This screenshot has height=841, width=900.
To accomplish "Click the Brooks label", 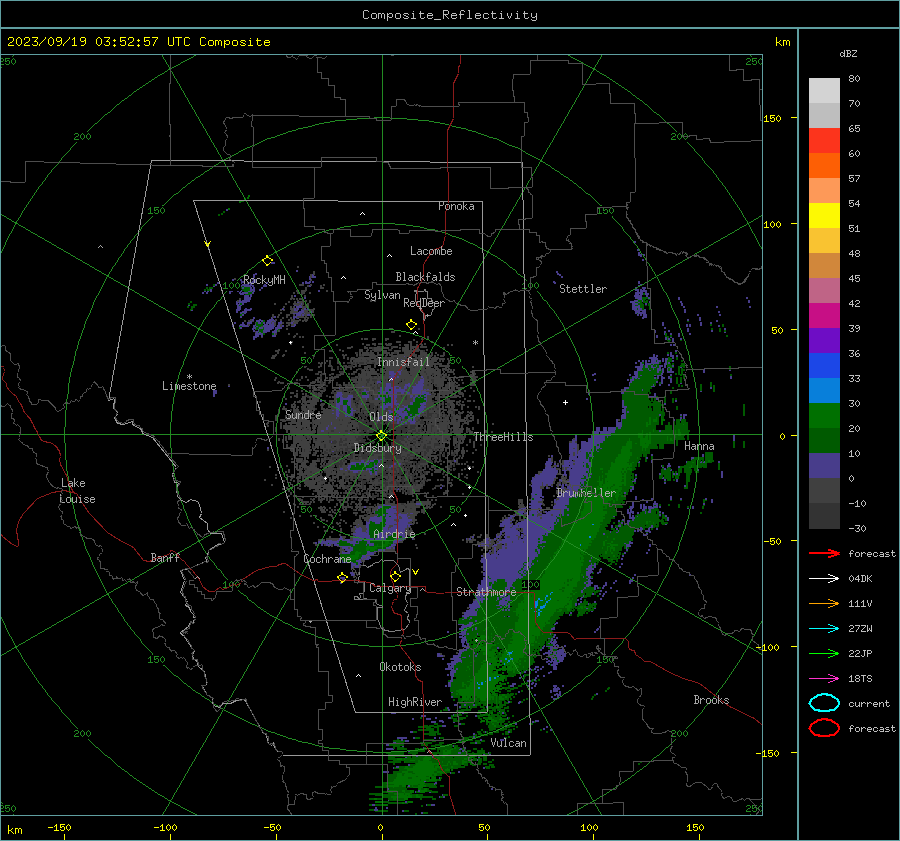I will (711, 700).
